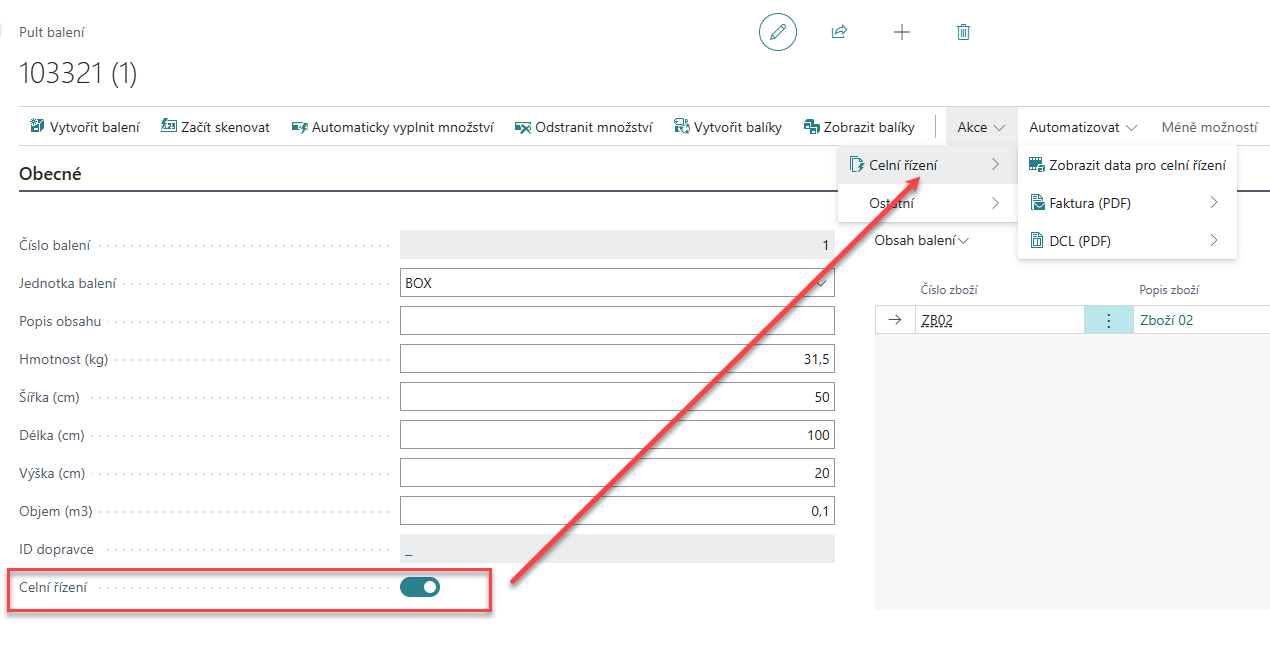This screenshot has height=648, width=1270.
Task: Open Zobrazit balíky action
Action: tap(858, 127)
